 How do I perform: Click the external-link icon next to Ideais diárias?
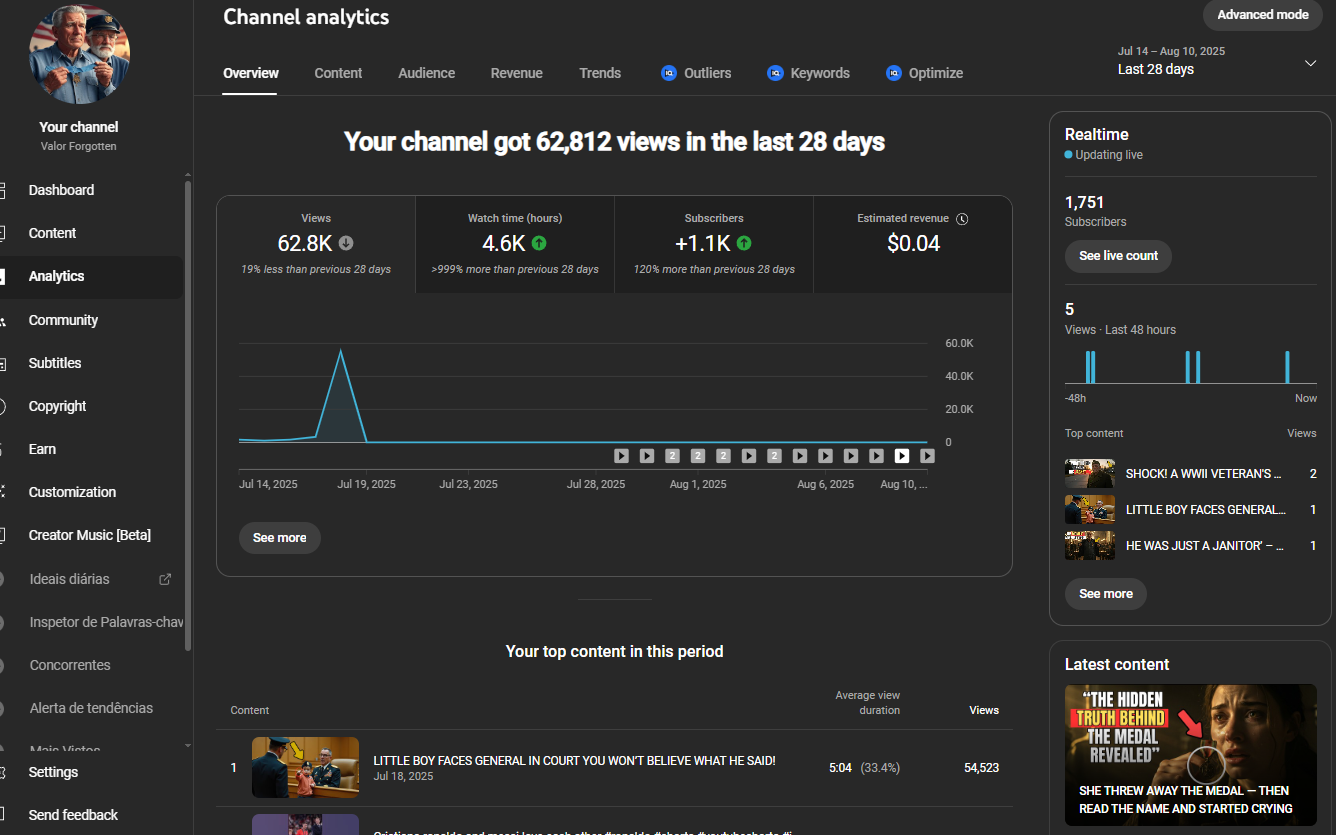click(x=166, y=579)
